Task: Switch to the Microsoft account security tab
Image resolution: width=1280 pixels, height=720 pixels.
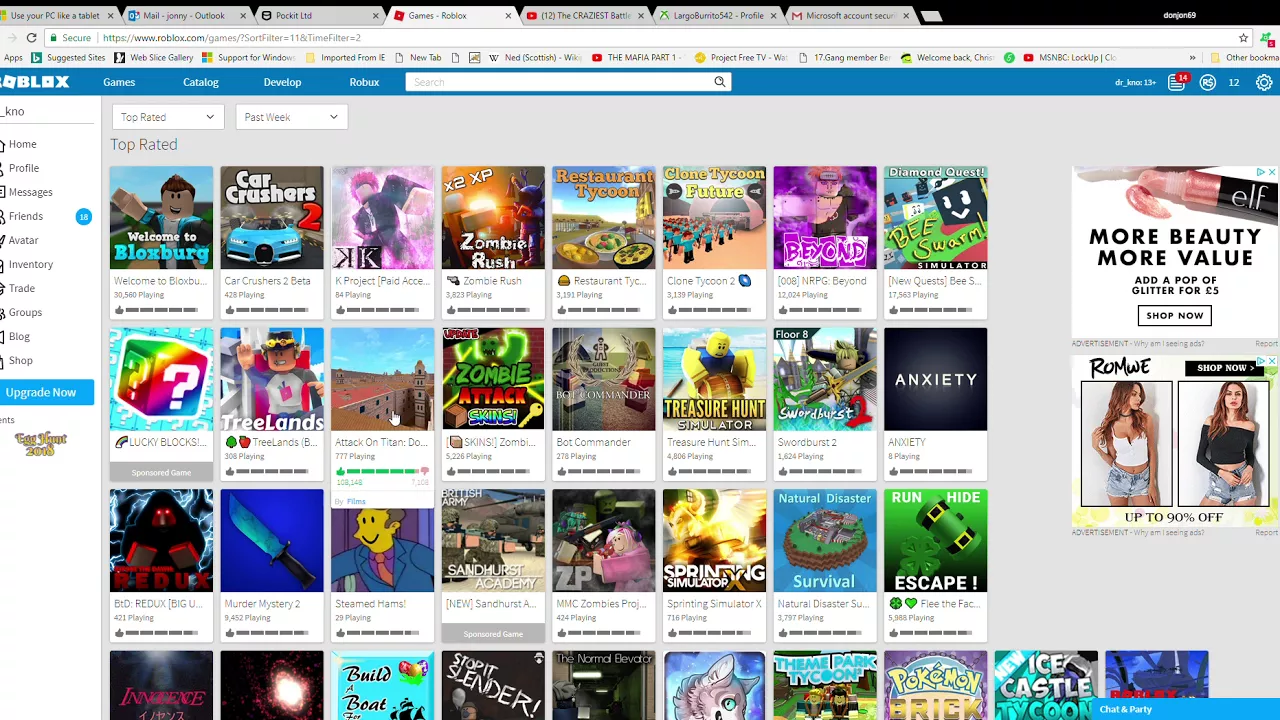Action: click(x=848, y=16)
